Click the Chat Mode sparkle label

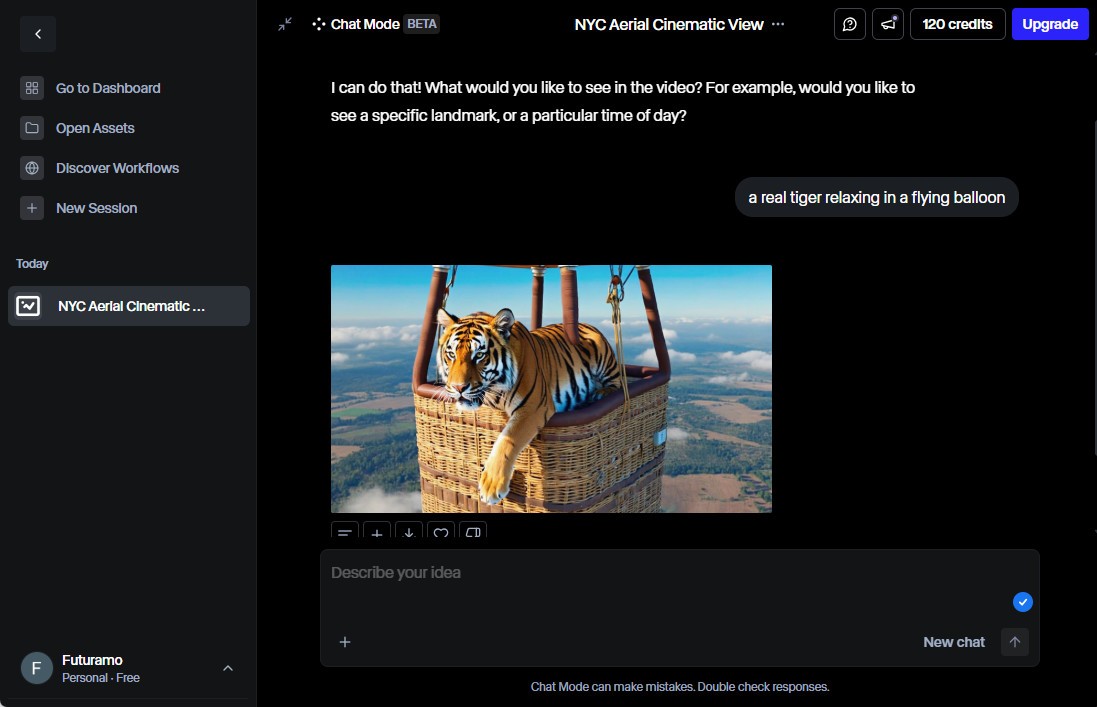(x=356, y=24)
